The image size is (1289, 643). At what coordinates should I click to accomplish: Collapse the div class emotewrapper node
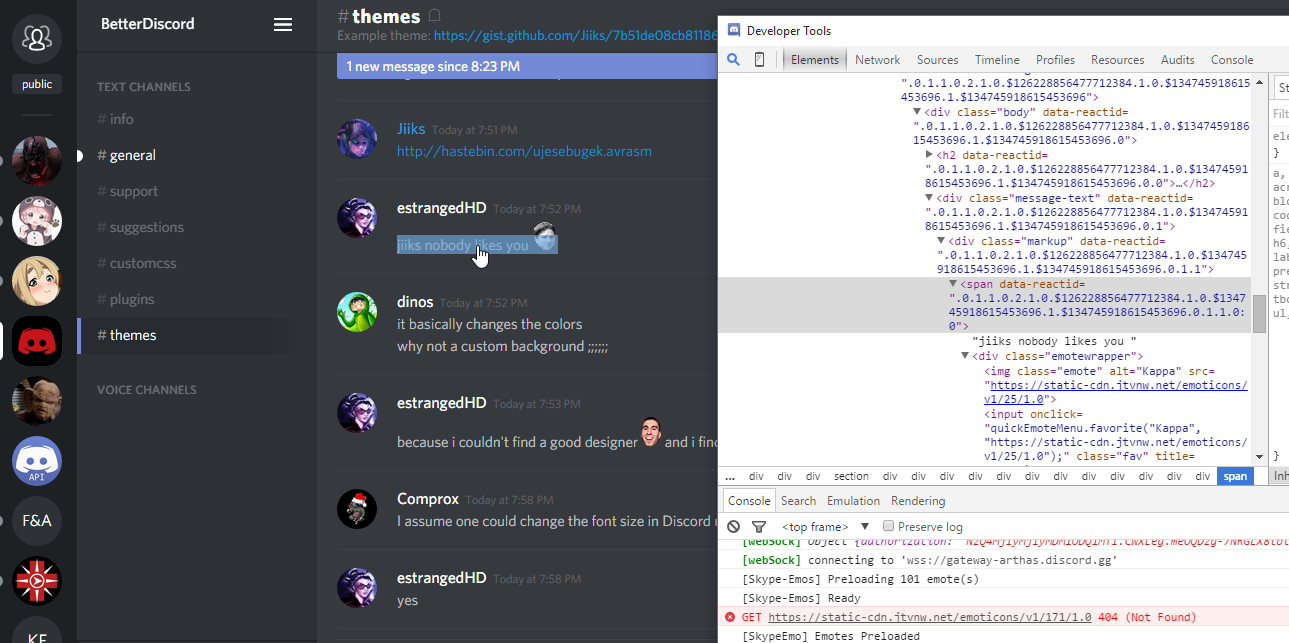point(965,356)
